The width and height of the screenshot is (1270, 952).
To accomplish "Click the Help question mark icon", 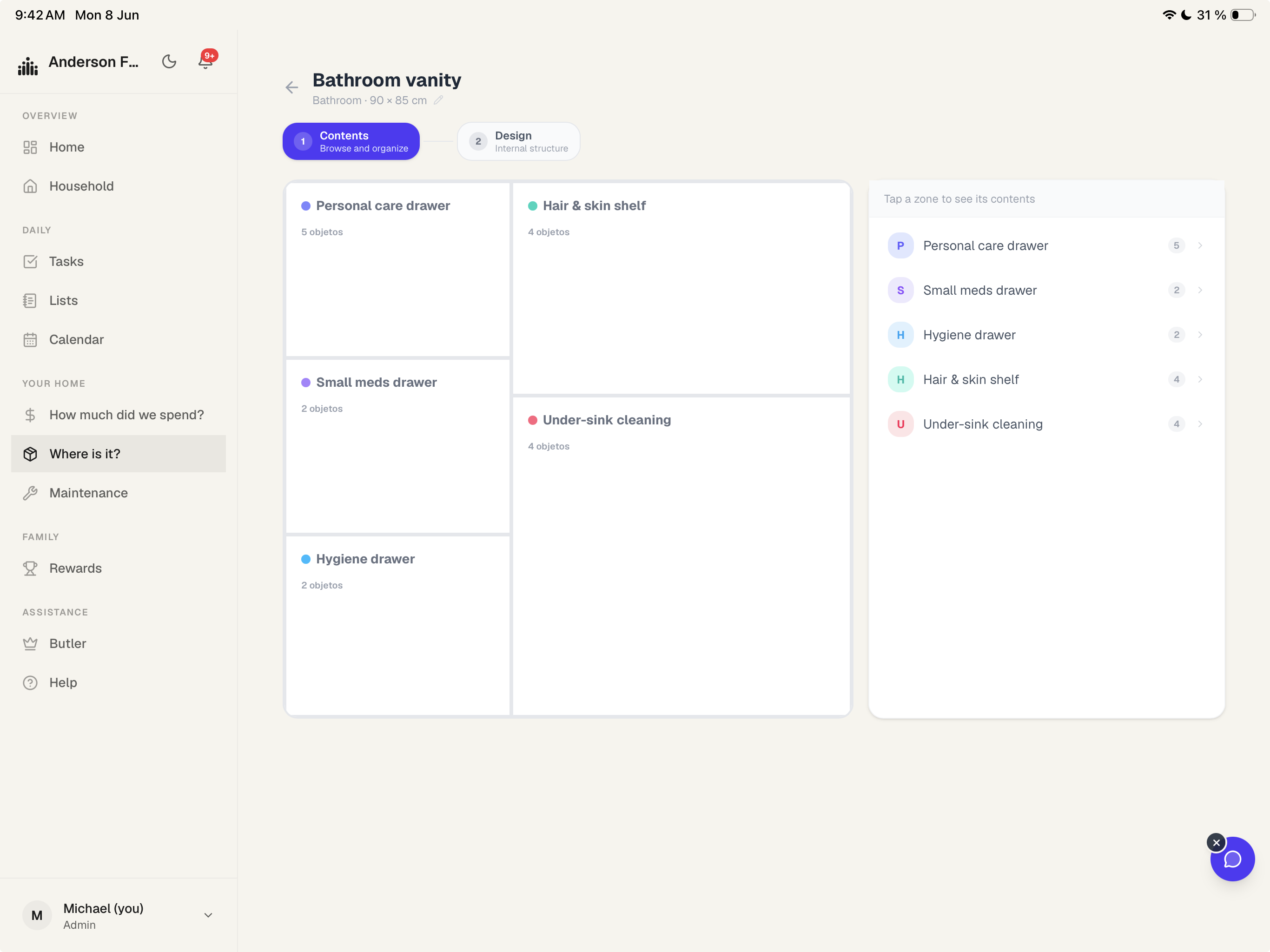I will click(30, 682).
